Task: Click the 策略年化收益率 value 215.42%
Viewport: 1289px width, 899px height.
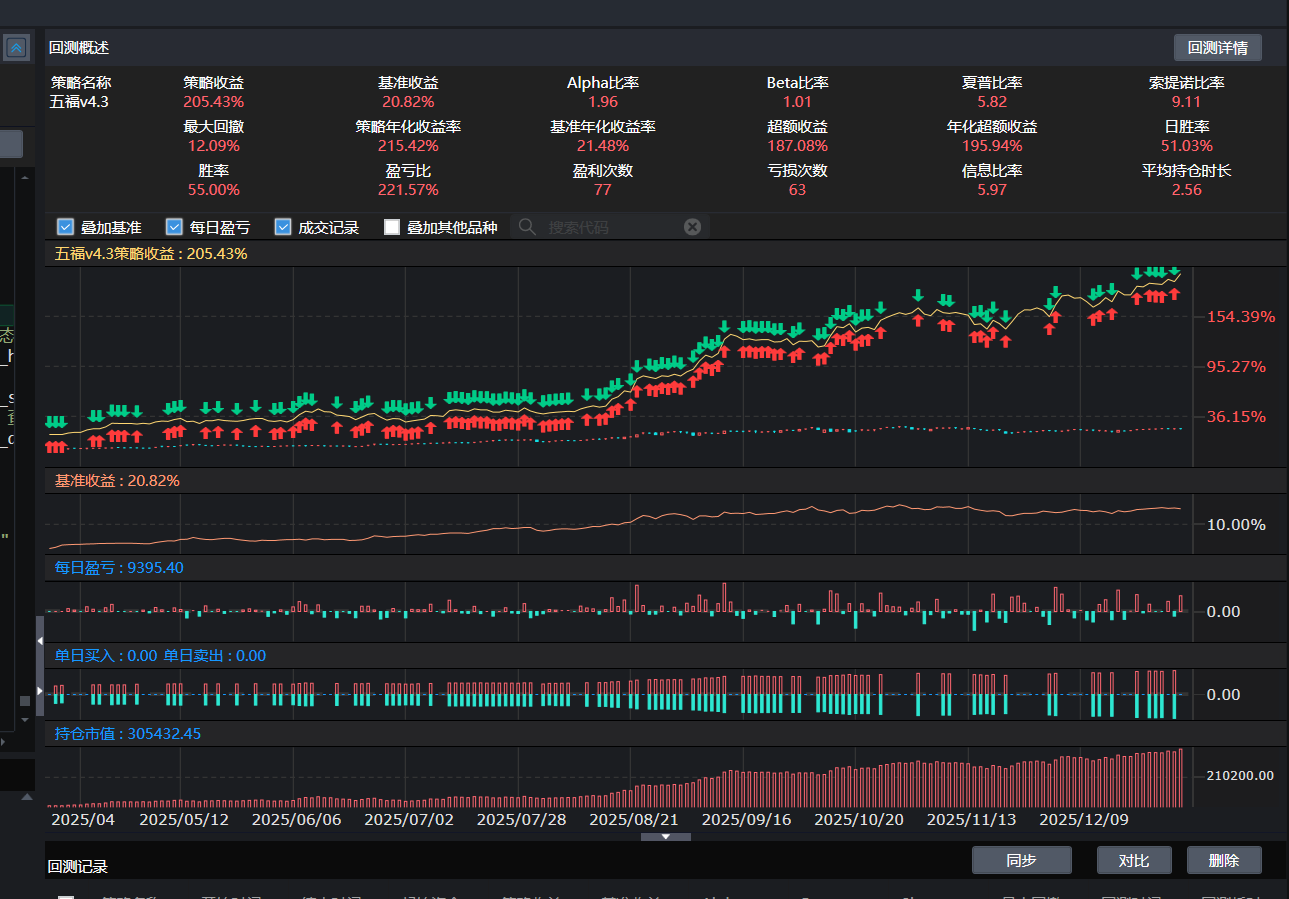Action: point(408,145)
